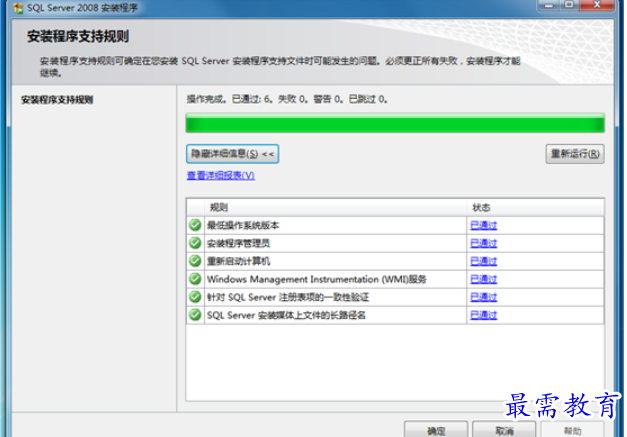Click the check icon for 注册表项的一致性验证 row
This screenshot has width=627, height=437.
[195, 297]
